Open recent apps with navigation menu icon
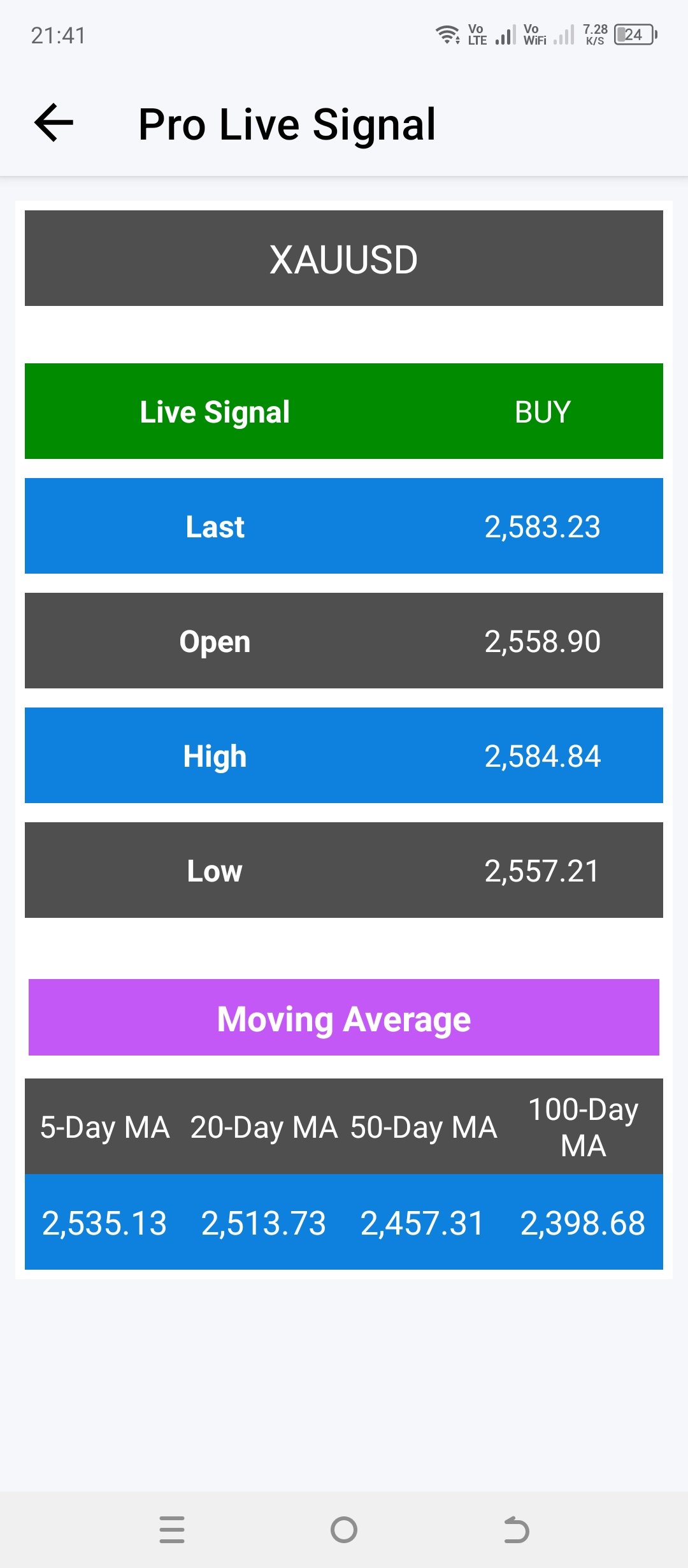688x1568 pixels. (172, 1529)
